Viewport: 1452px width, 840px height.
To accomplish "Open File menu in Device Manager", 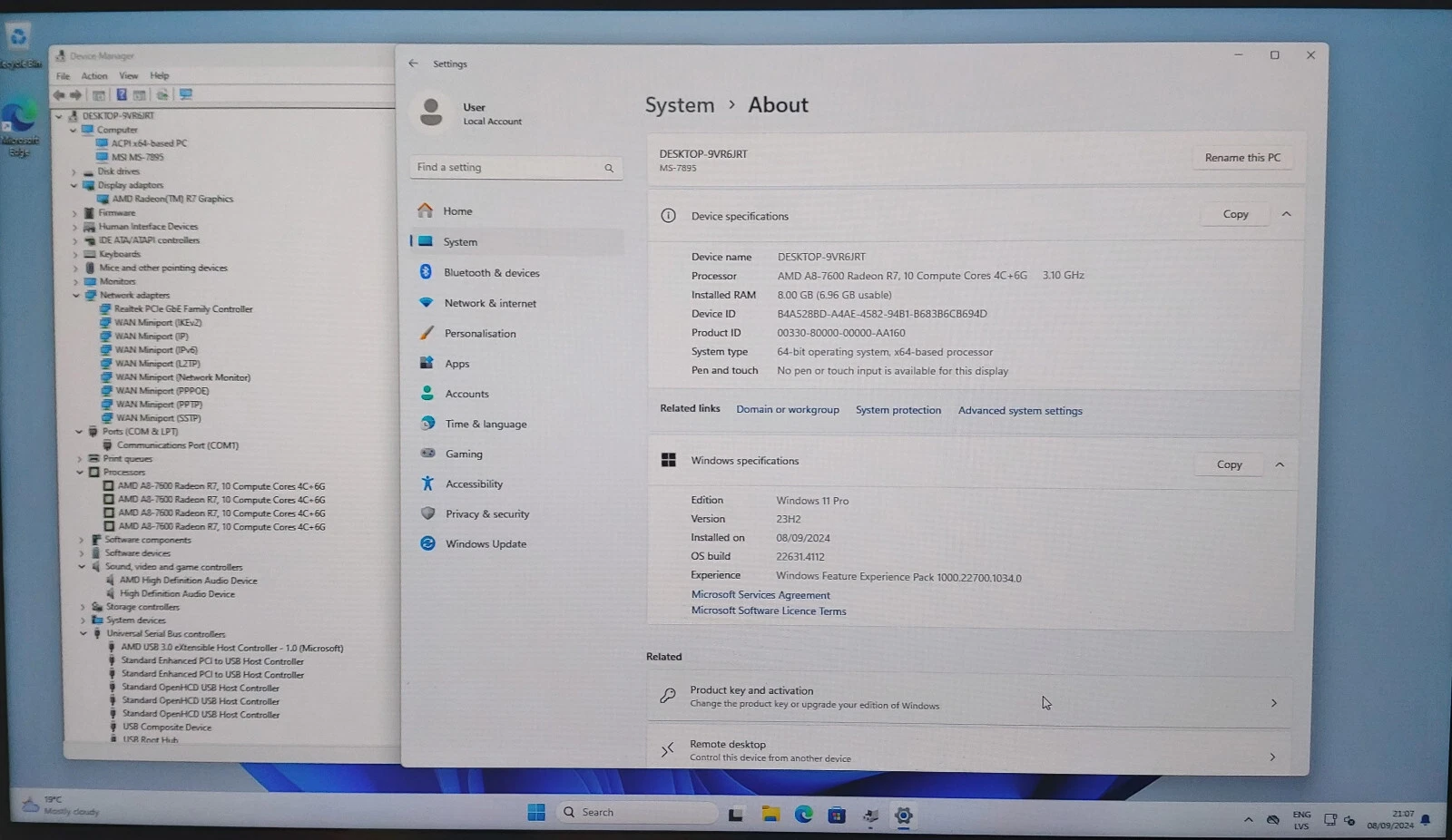I will click(63, 76).
